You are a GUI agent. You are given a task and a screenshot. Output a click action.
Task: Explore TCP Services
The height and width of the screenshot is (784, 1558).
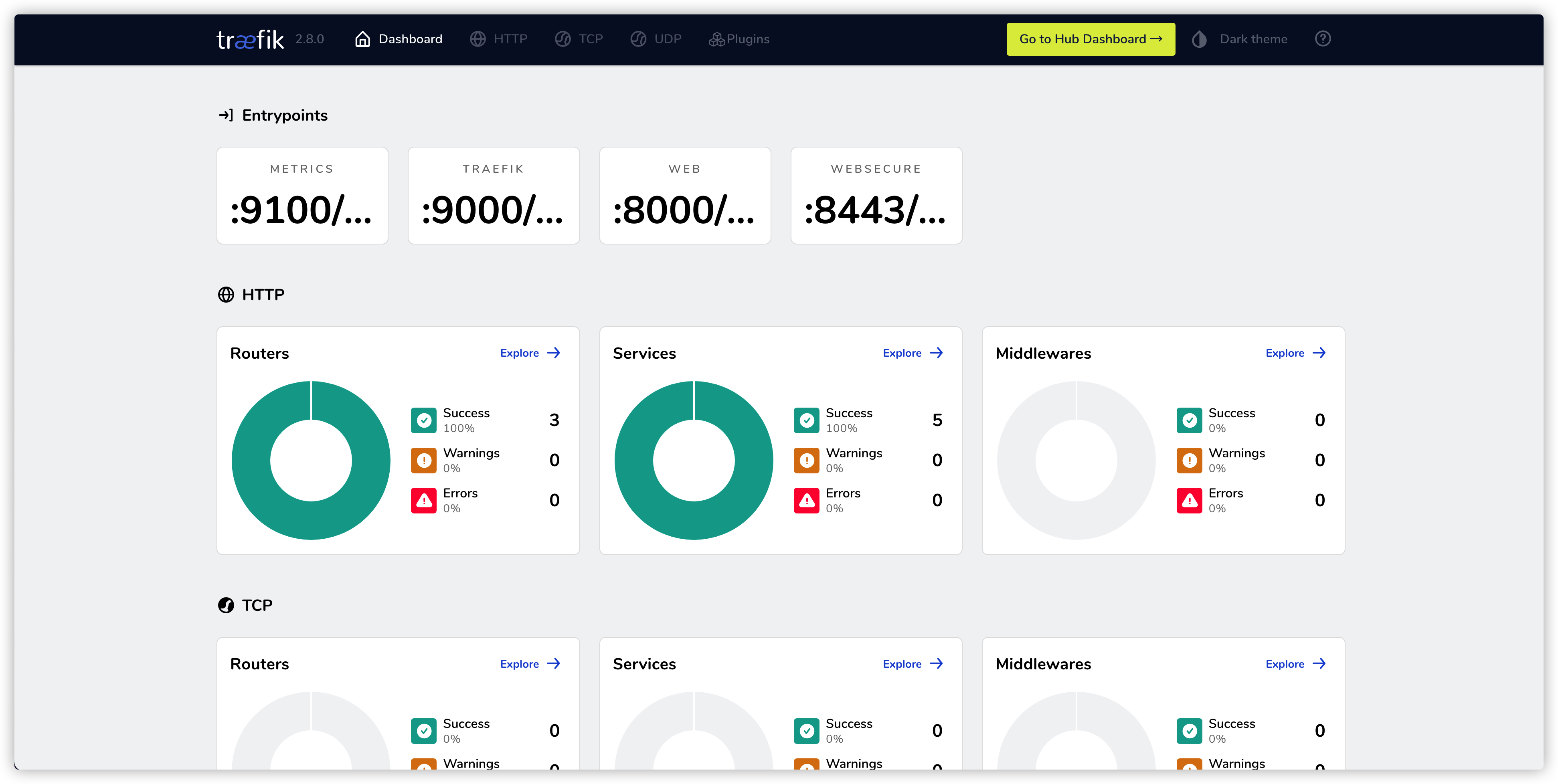pyautogui.click(x=913, y=664)
